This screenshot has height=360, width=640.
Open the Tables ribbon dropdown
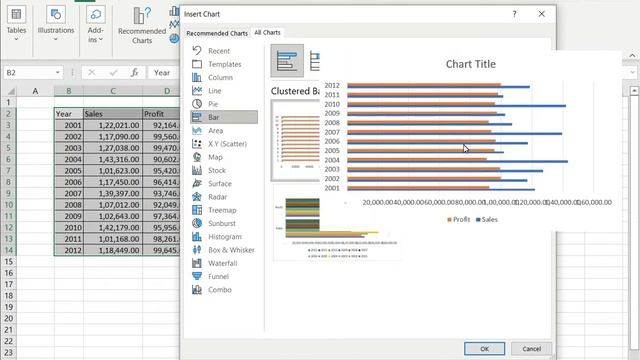pos(16,24)
